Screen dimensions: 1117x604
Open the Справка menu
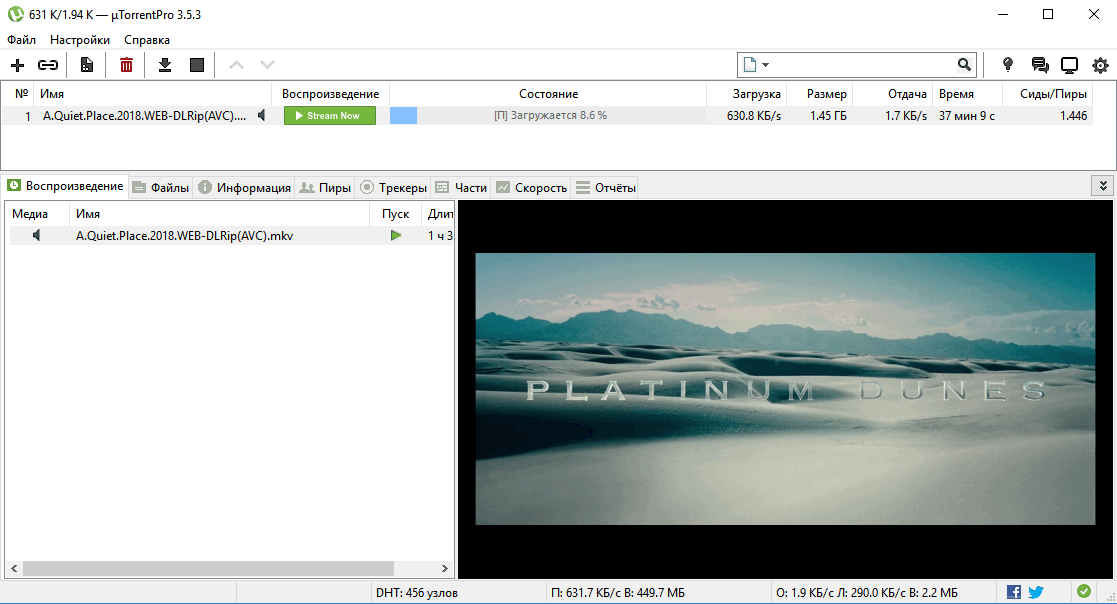[x=147, y=40]
